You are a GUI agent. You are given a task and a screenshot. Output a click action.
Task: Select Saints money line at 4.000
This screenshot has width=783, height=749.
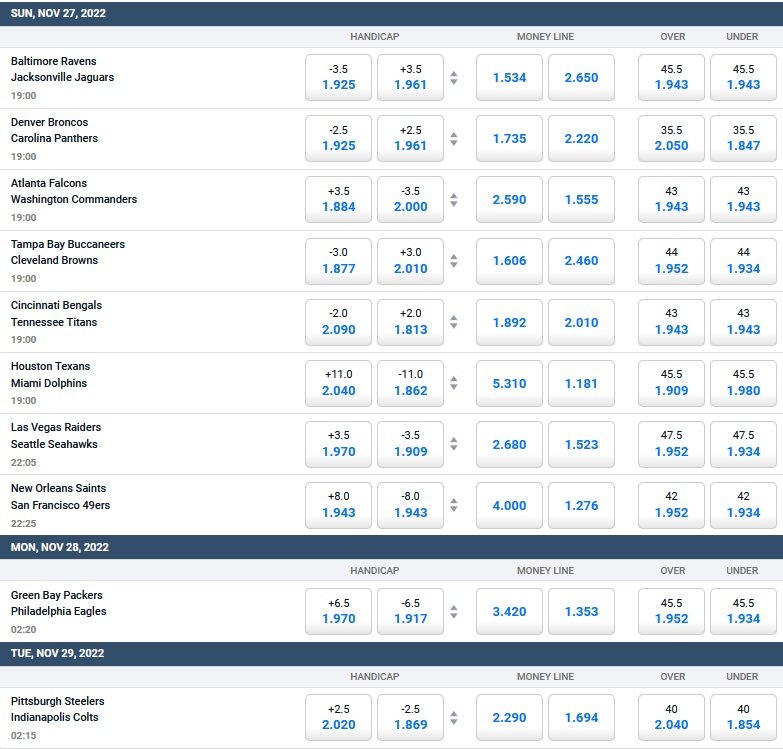coord(509,505)
